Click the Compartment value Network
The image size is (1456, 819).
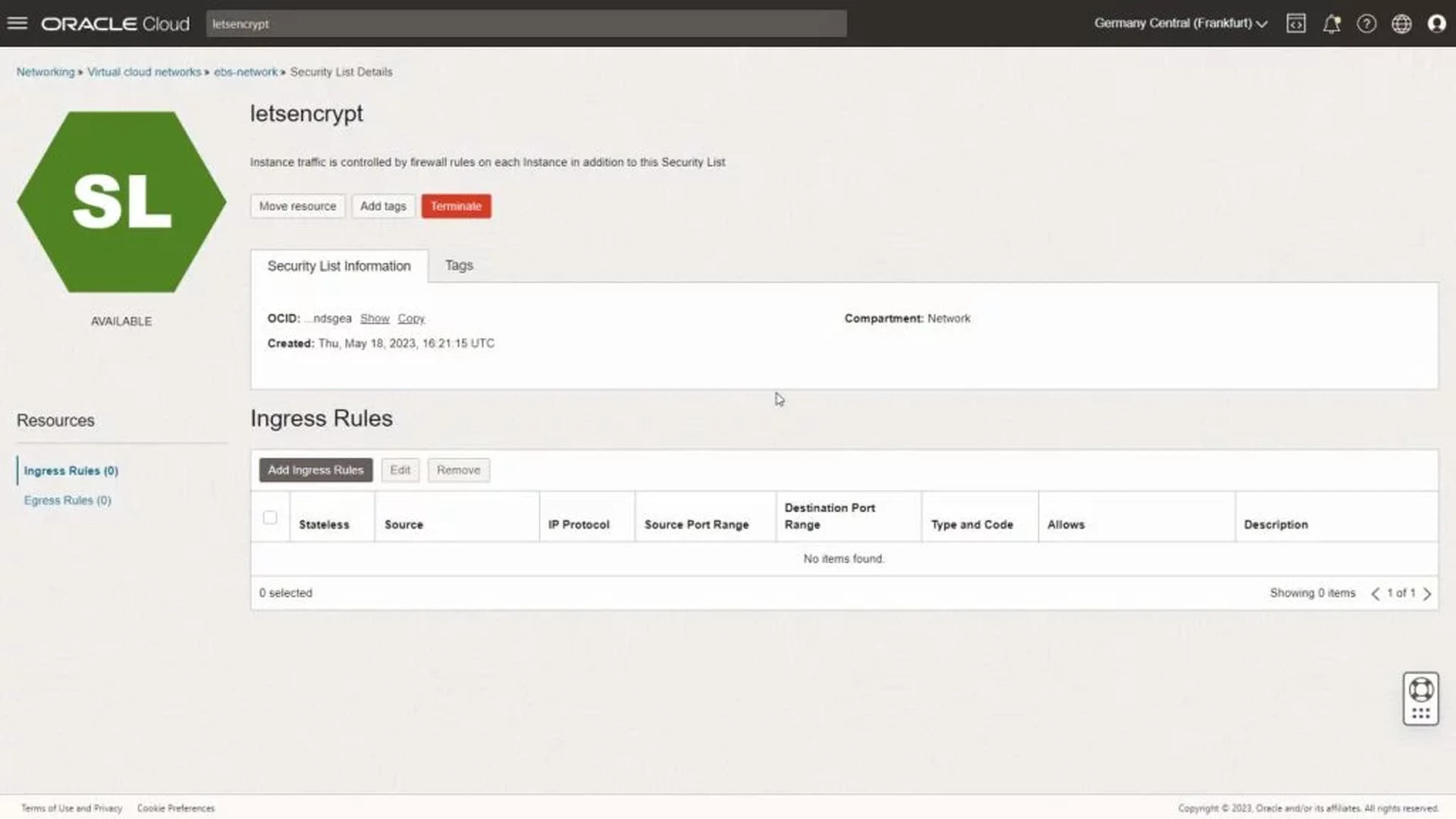949,318
